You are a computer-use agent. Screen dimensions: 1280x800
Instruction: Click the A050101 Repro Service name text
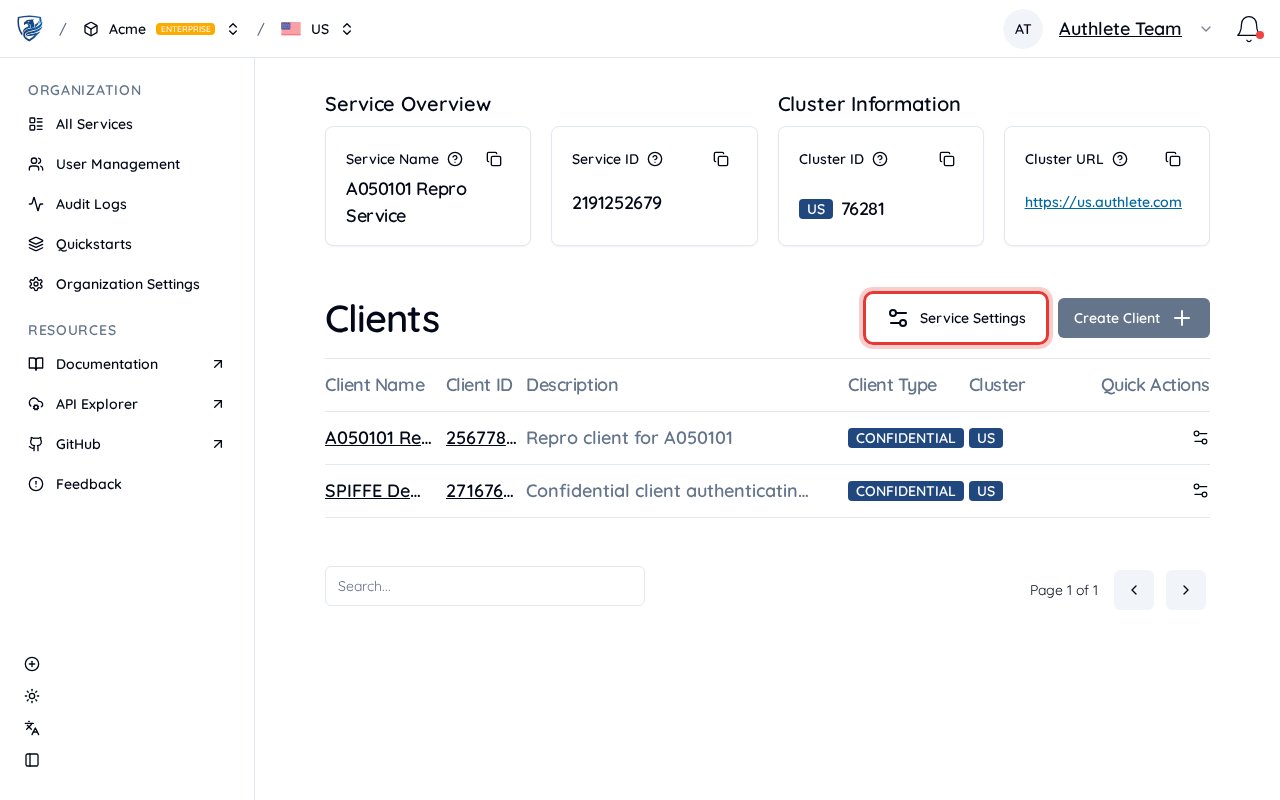pos(406,202)
